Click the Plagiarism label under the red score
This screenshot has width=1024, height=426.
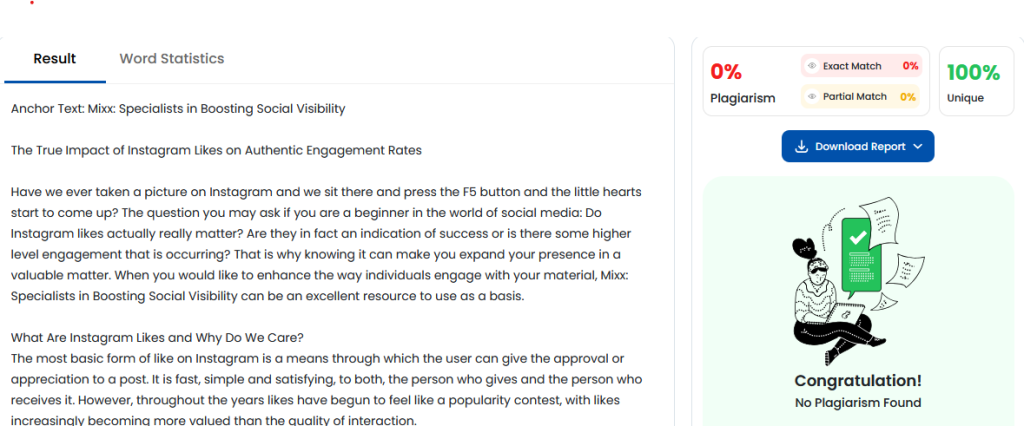pyautogui.click(x=743, y=98)
